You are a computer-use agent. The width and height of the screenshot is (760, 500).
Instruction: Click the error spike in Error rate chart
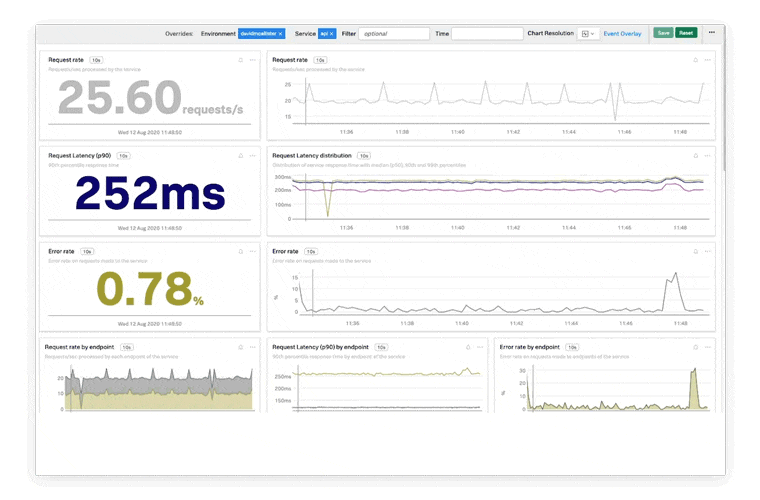coord(674,291)
